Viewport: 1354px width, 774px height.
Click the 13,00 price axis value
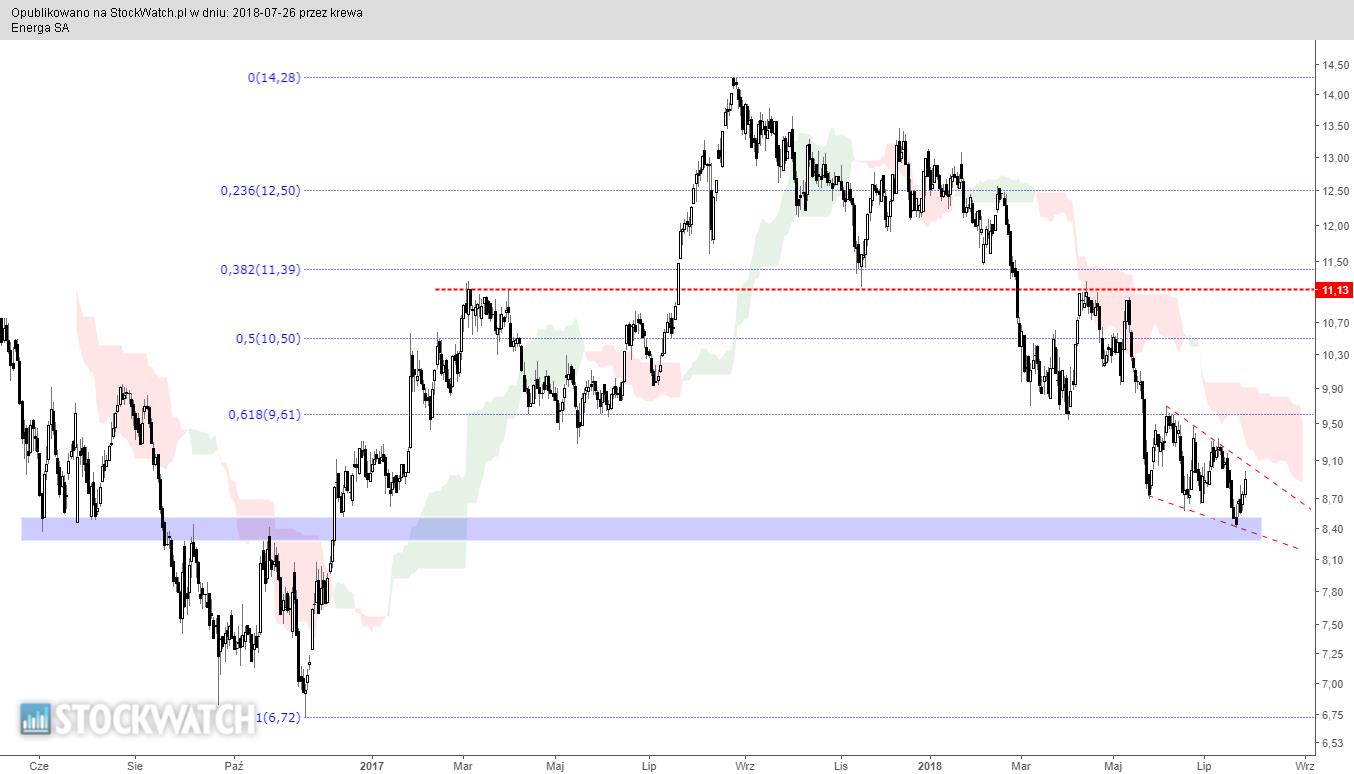1335,158
